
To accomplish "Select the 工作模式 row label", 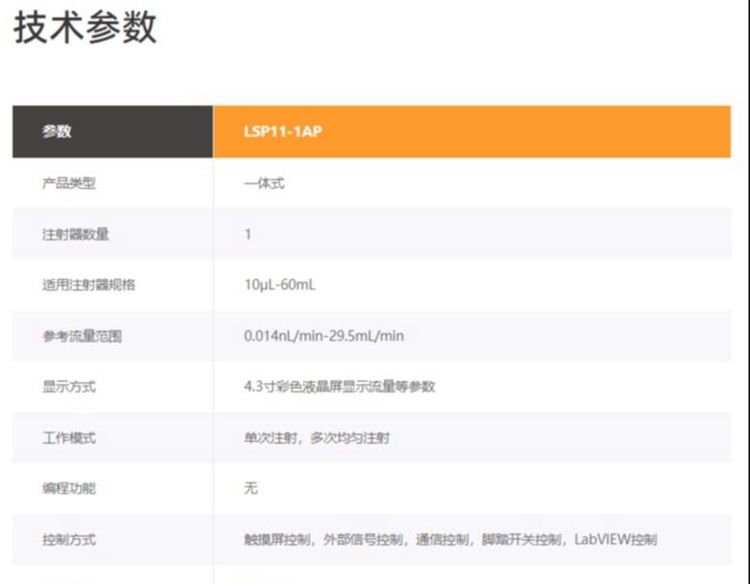I will click(x=69, y=438).
